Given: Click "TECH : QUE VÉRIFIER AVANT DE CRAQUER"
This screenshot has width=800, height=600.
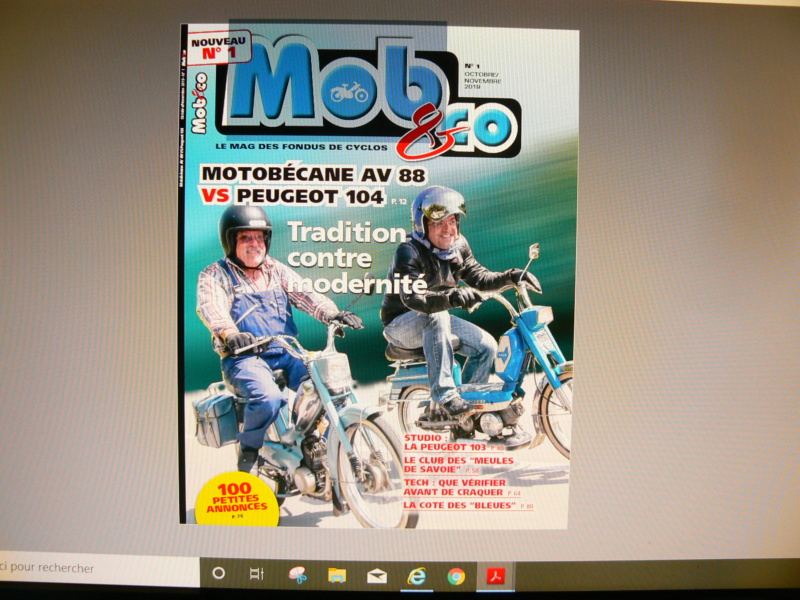Looking at the screenshot, I should [x=454, y=487].
